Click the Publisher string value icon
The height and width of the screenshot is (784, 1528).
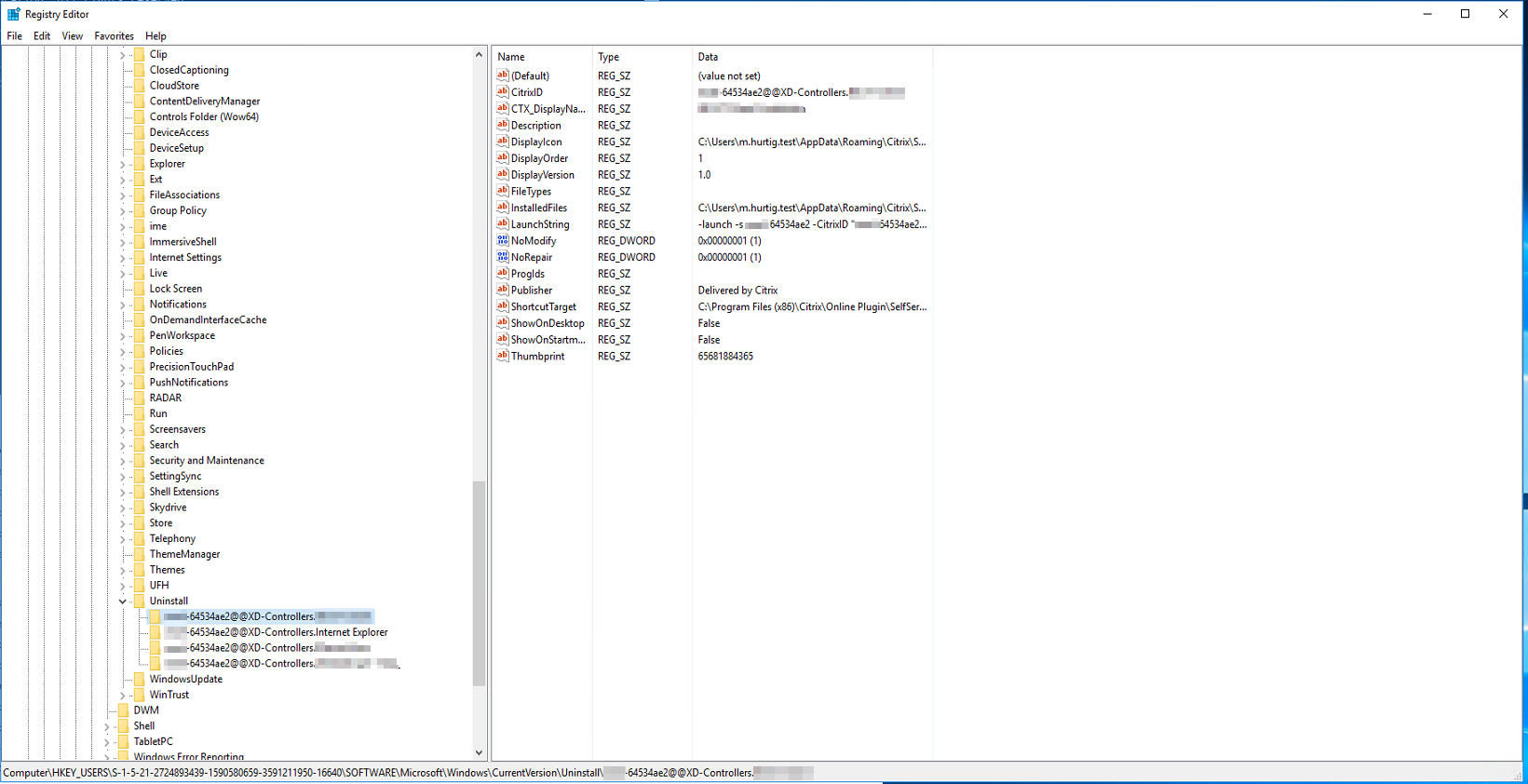(x=502, y=290)
